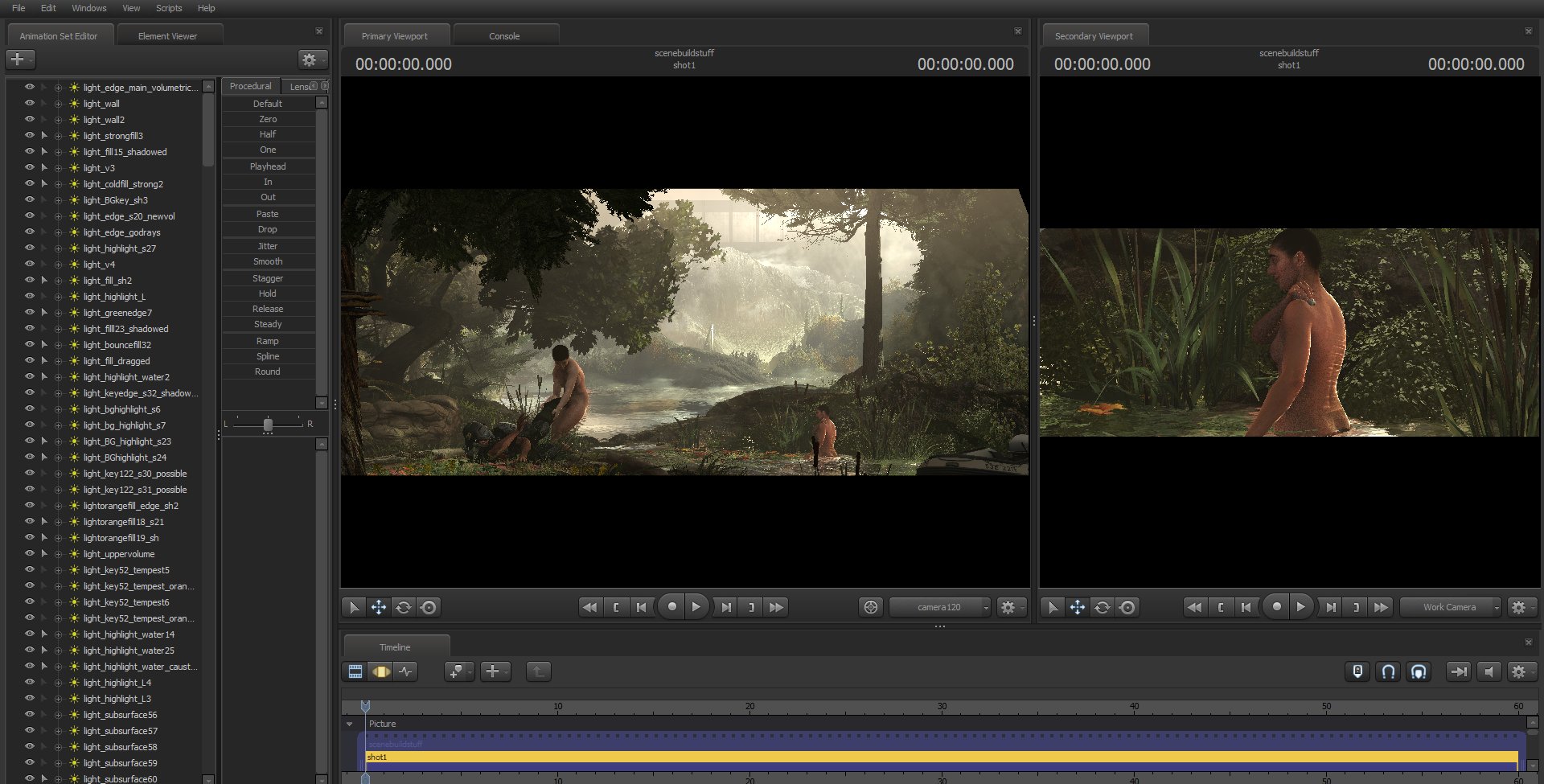Fast forward in Primary Viewport
Screen dimensions: 1544x784
776,607
